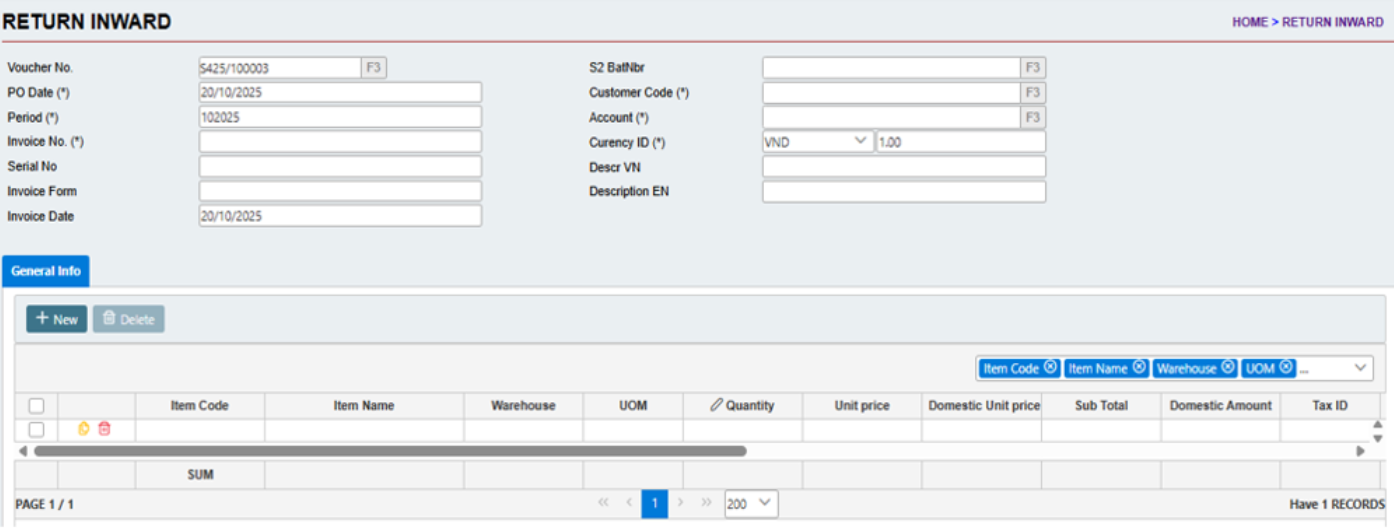Viewport: 1394px width, 531px height.
Task: Open Account F3 lookup
Action: (1033, 117)
